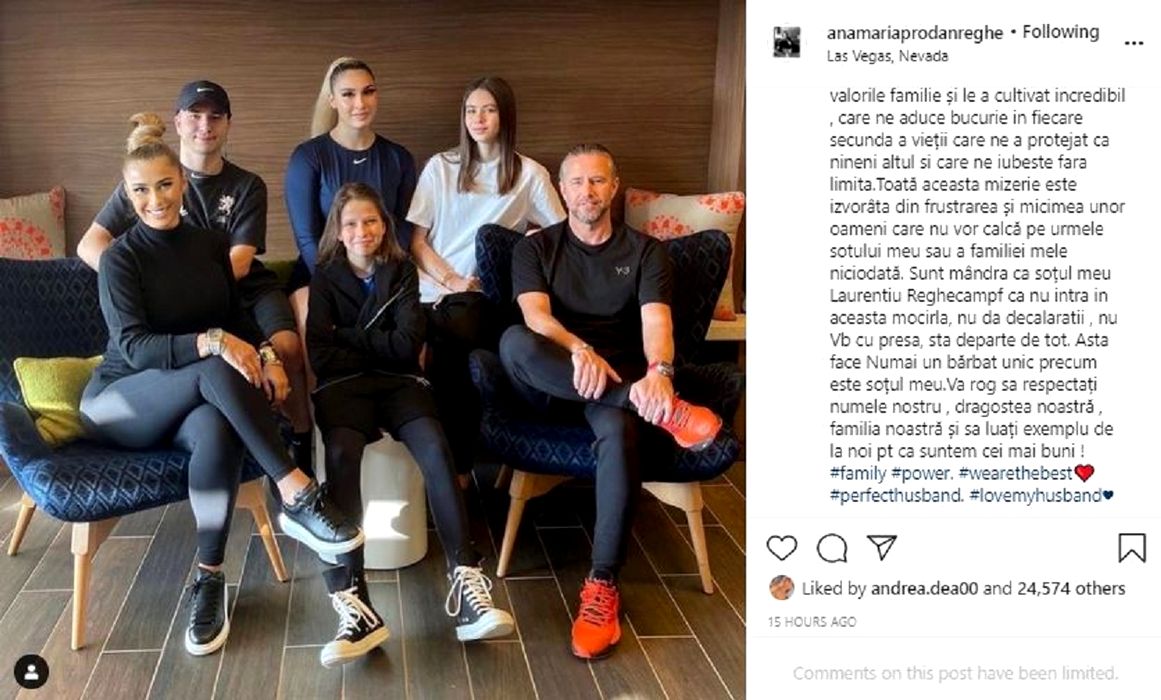Visit the anamariaprodanreghe username link

pos(915,33)
